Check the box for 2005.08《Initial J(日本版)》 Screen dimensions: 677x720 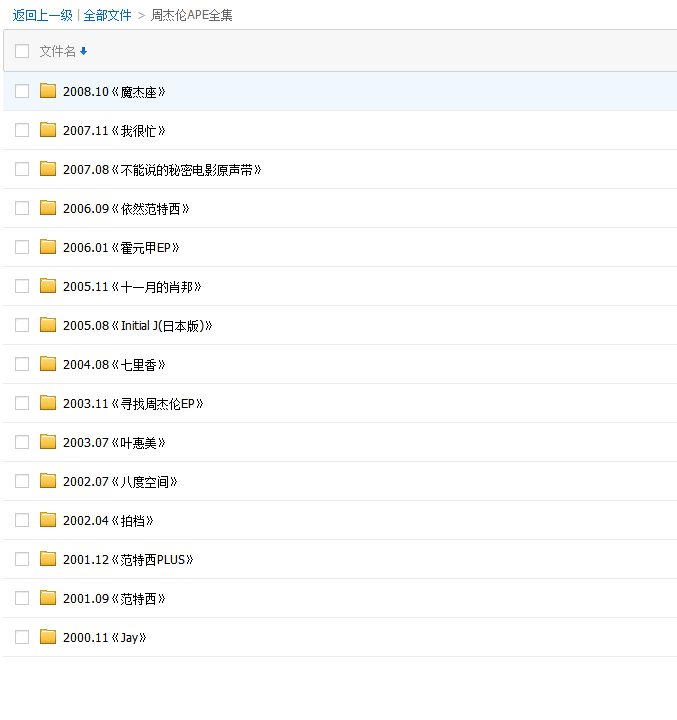[x=22, y=325]
